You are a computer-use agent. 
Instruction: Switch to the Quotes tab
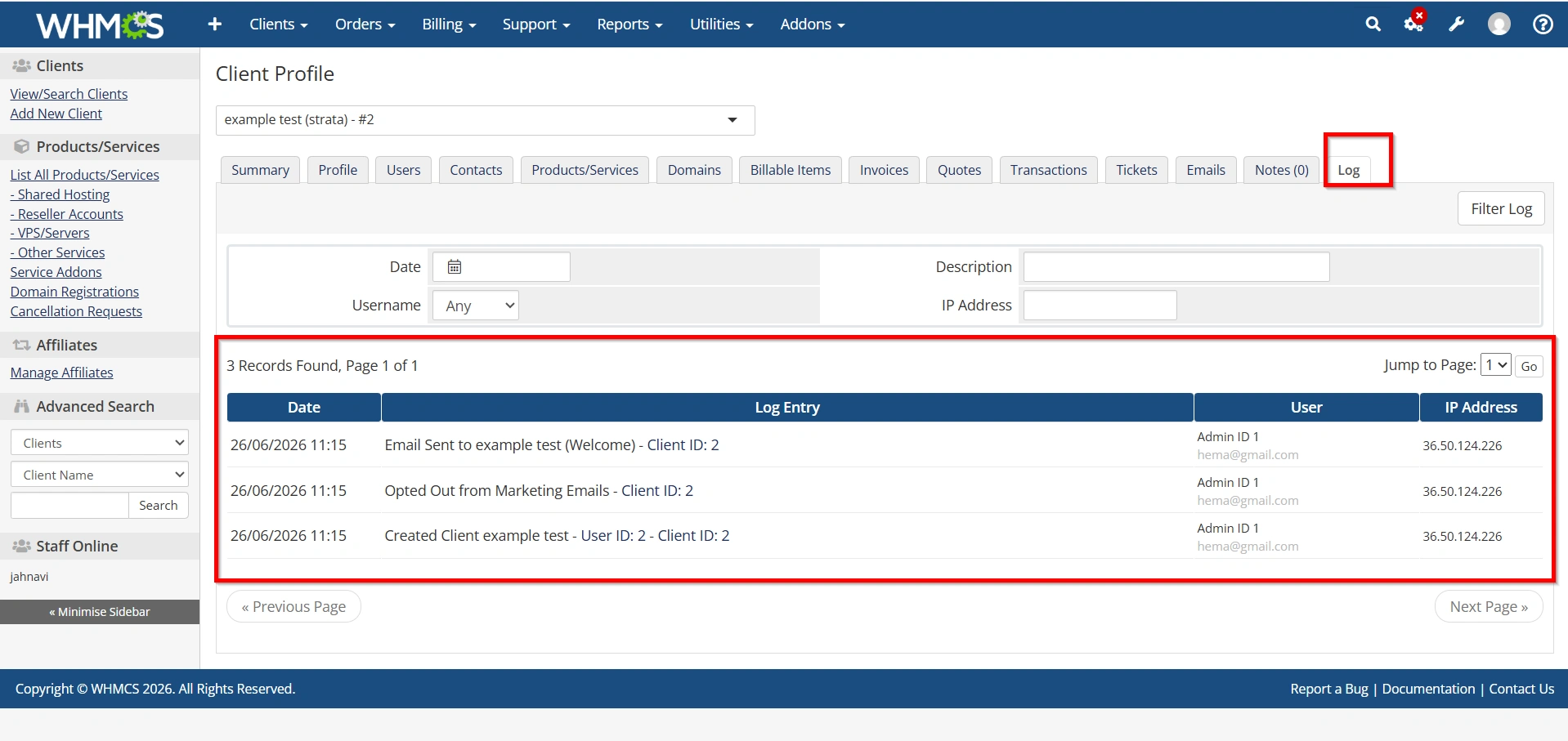pyautogui.click(x=959, y=170)
